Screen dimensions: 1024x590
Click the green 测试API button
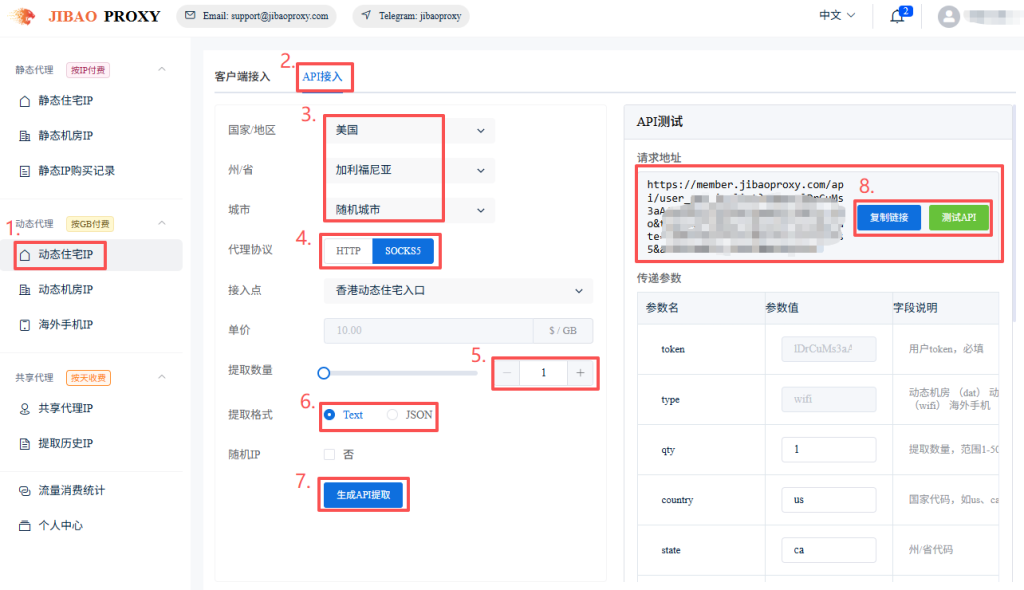pyautogui.click(x=958, y=217)
